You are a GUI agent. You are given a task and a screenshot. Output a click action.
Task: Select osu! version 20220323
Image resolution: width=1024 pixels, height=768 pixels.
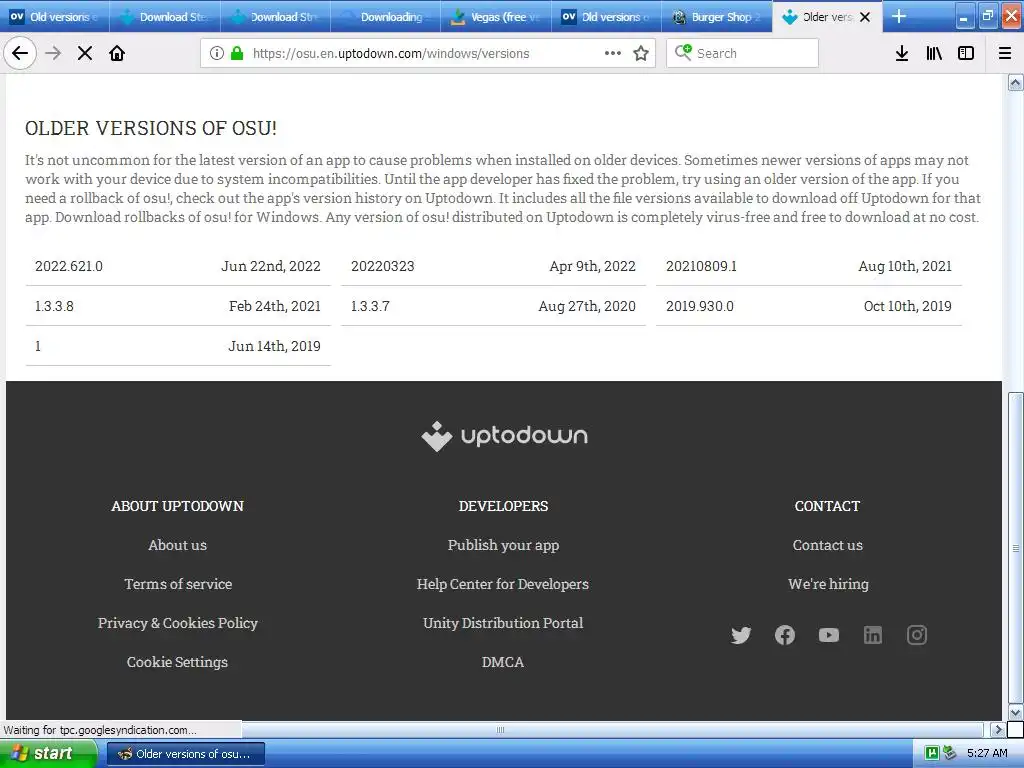493,266
